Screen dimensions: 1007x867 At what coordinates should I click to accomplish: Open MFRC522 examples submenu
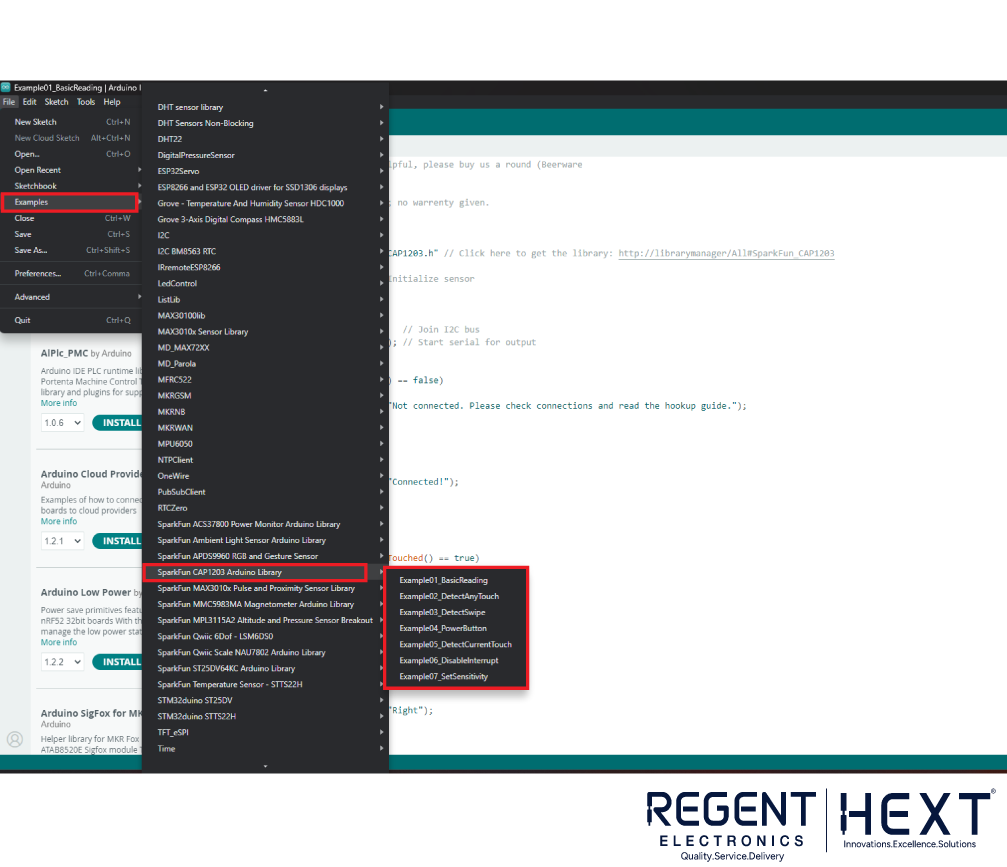[x=265, y=380]
